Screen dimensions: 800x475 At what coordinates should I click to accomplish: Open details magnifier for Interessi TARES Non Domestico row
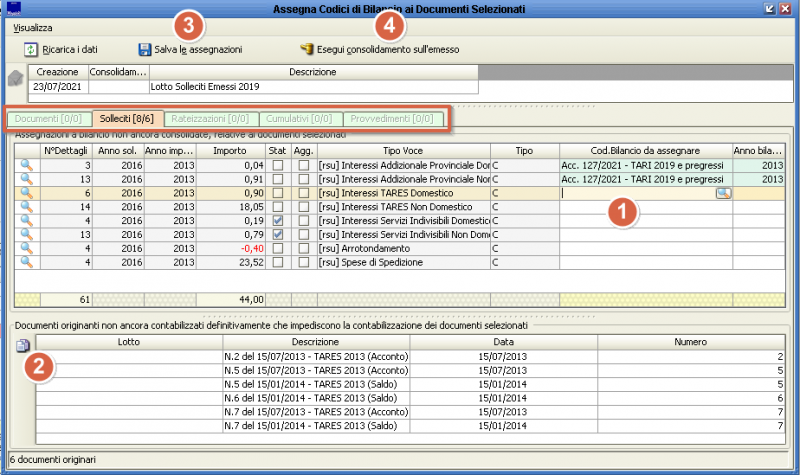pyautogui.click(x=26, y=207)
